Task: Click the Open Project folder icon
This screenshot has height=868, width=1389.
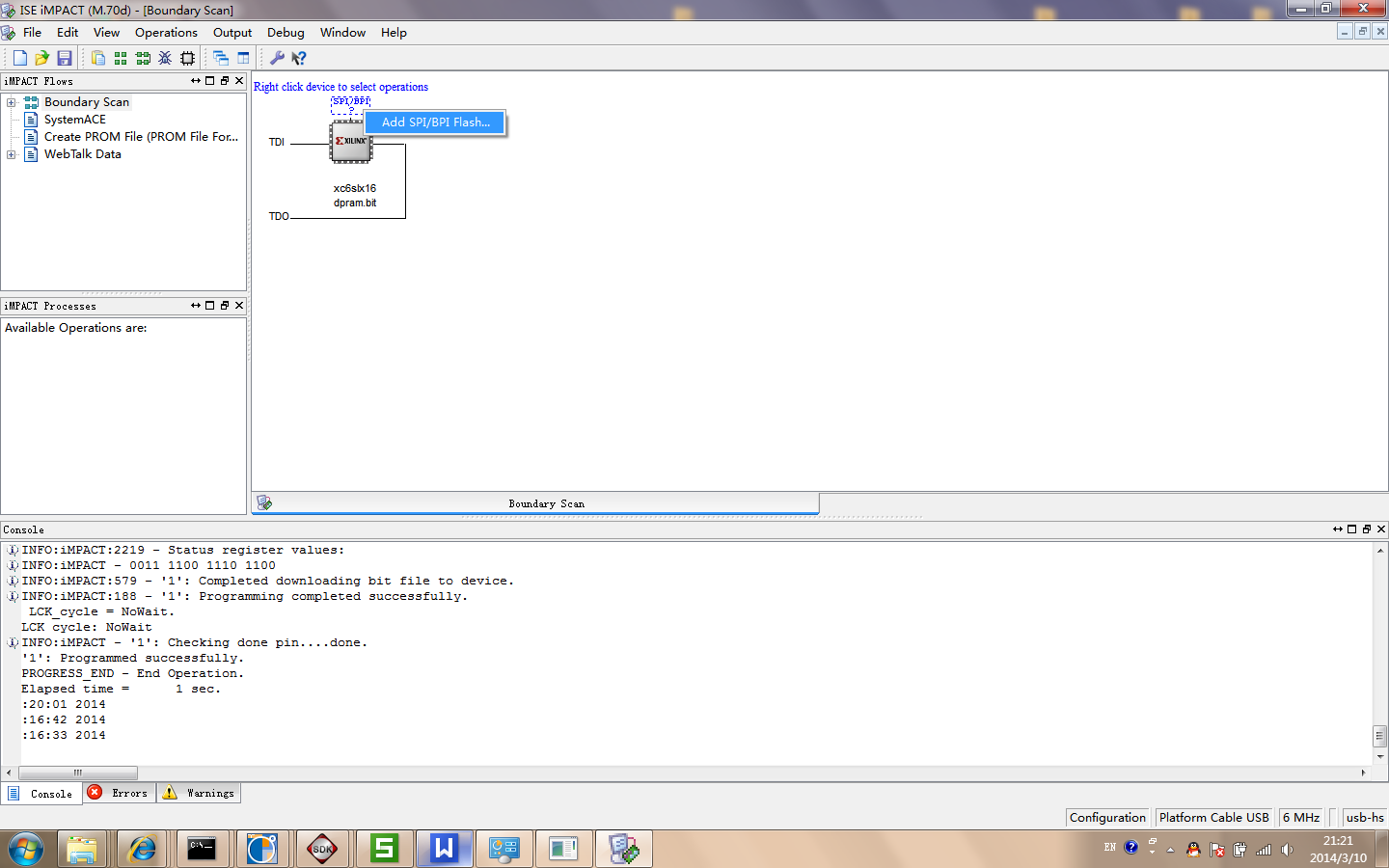Action: click(41, 58)
